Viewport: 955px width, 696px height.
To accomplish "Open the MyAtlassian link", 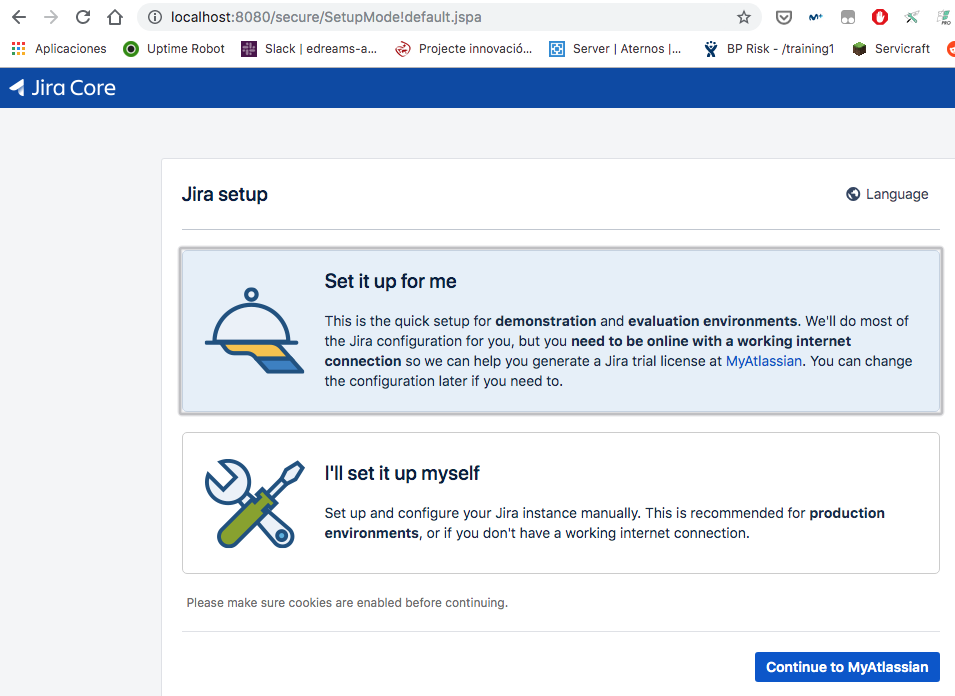I will click(x=763, y=361).
